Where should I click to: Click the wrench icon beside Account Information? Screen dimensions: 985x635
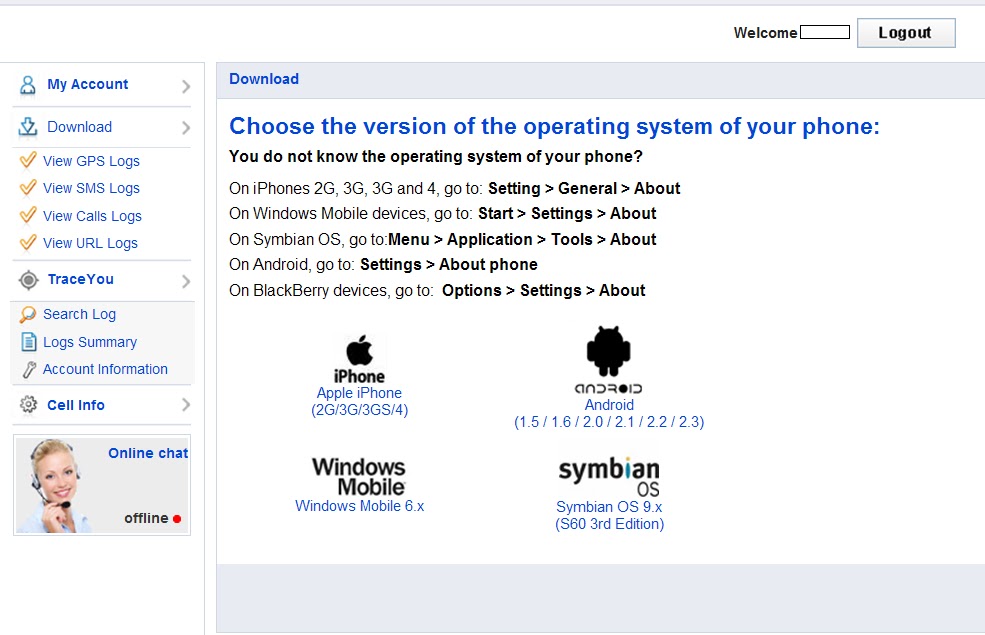(x=29, y=370)
